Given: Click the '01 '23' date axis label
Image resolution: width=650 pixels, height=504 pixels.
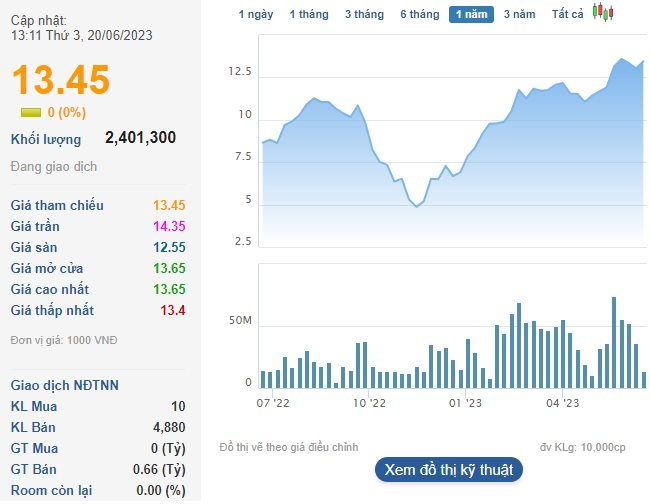Looking at the screenshot, I should (x=466, y=403).
